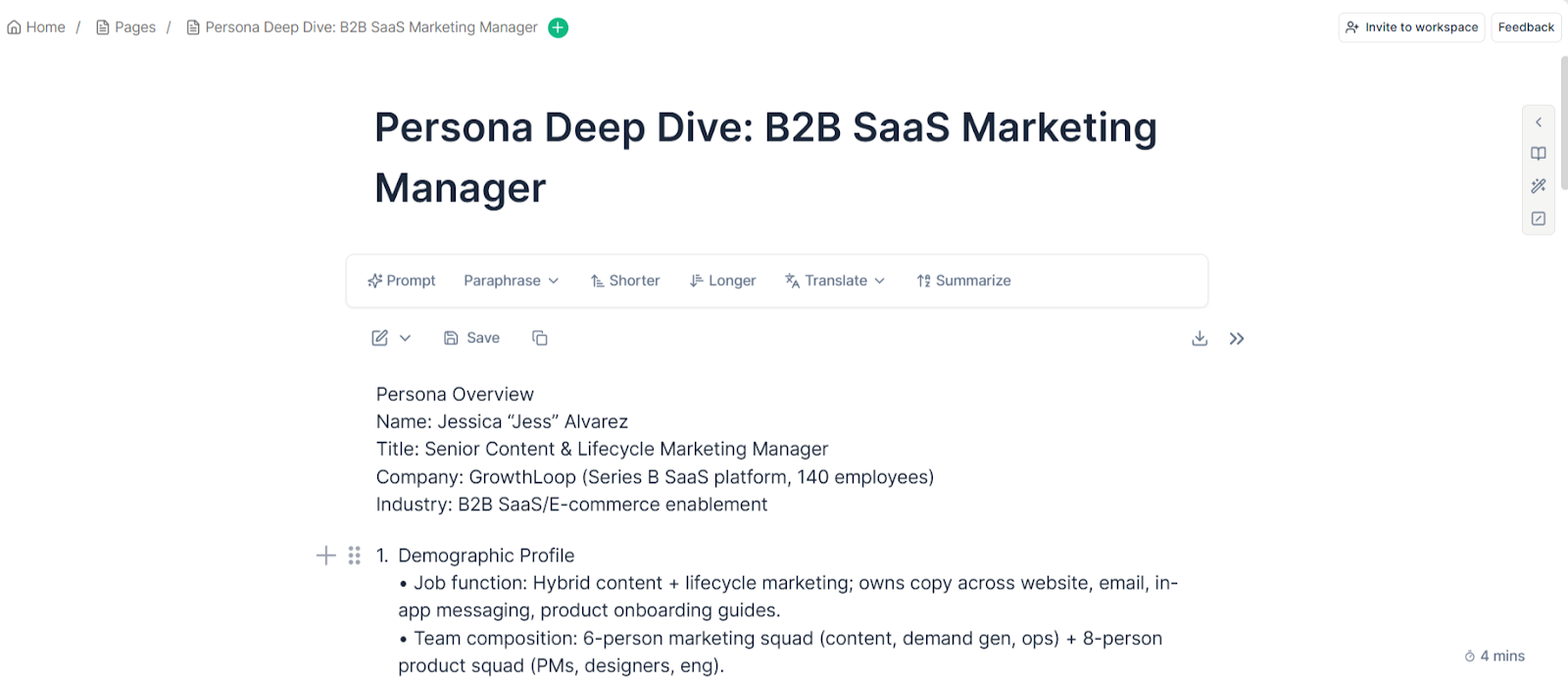Click the edit square icon in right sidebar
1568x680 pixels.
(x=1539, y=219)
